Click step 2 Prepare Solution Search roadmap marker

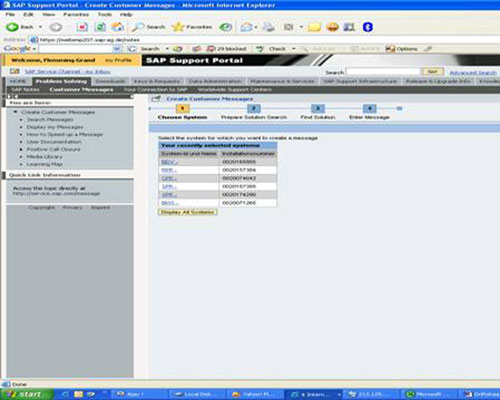254,108
